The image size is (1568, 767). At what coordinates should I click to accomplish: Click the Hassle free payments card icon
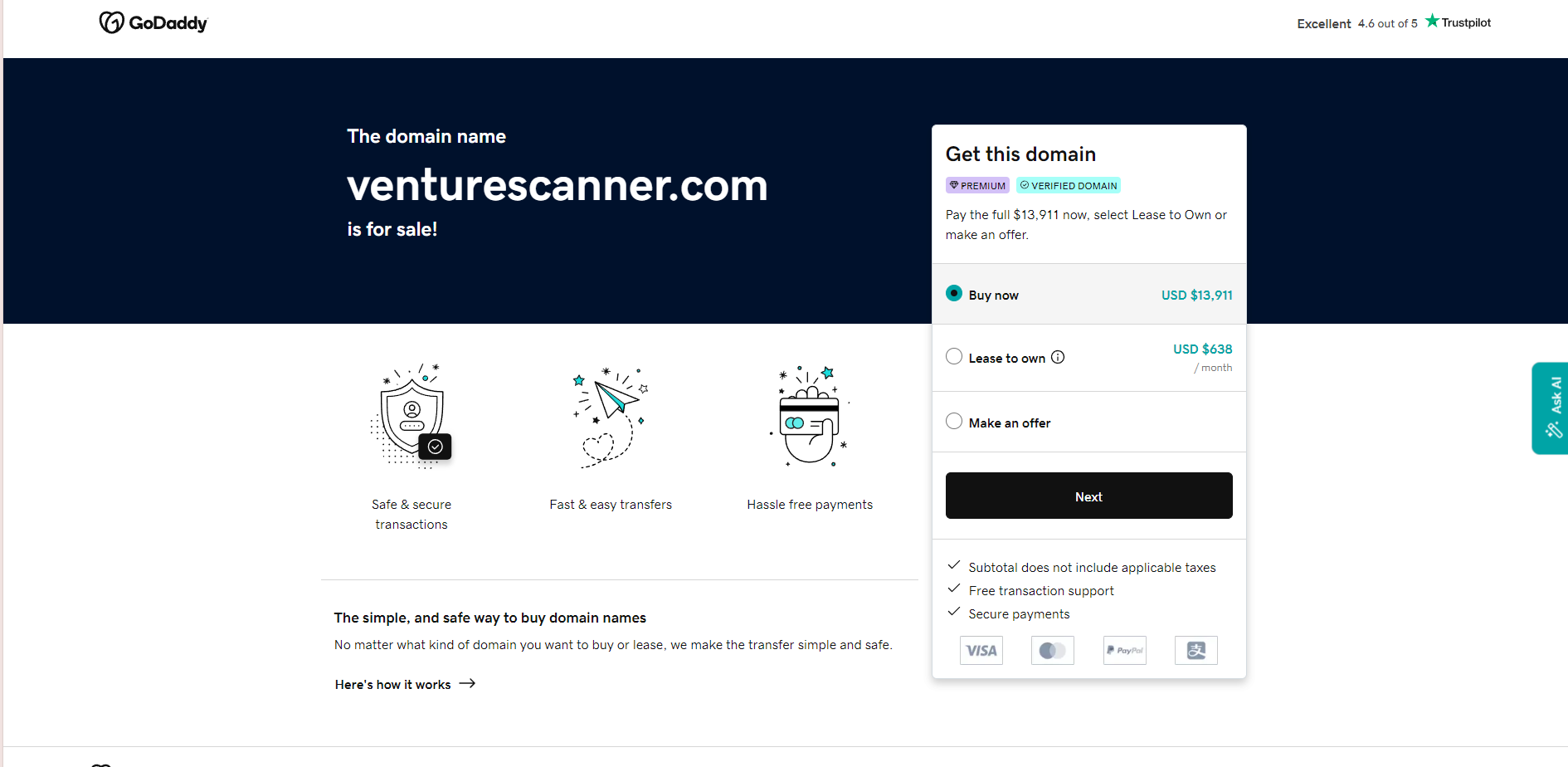tap(809, 418)
